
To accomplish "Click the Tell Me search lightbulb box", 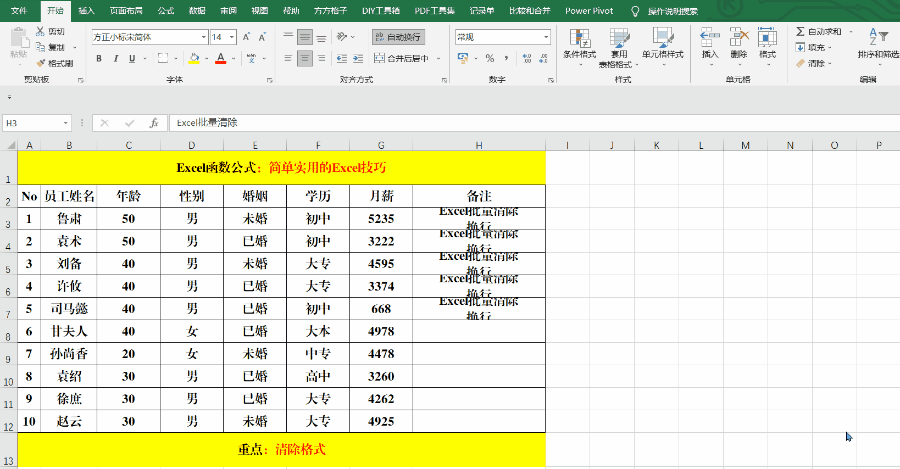I will (665, 11).
